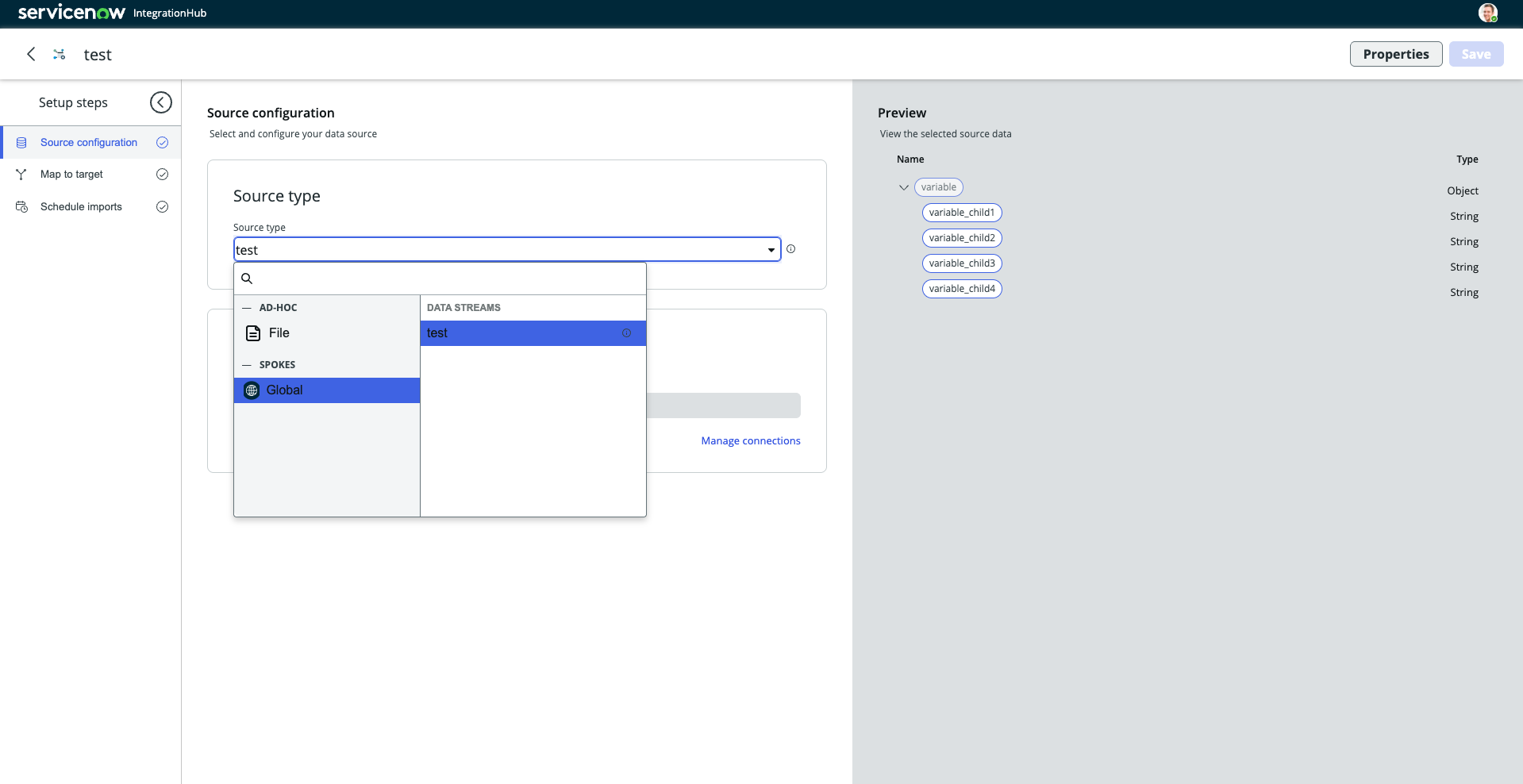The image size is (1523, 784).
Task: Select the File ad-hoc source
Action: pos(327,333)
